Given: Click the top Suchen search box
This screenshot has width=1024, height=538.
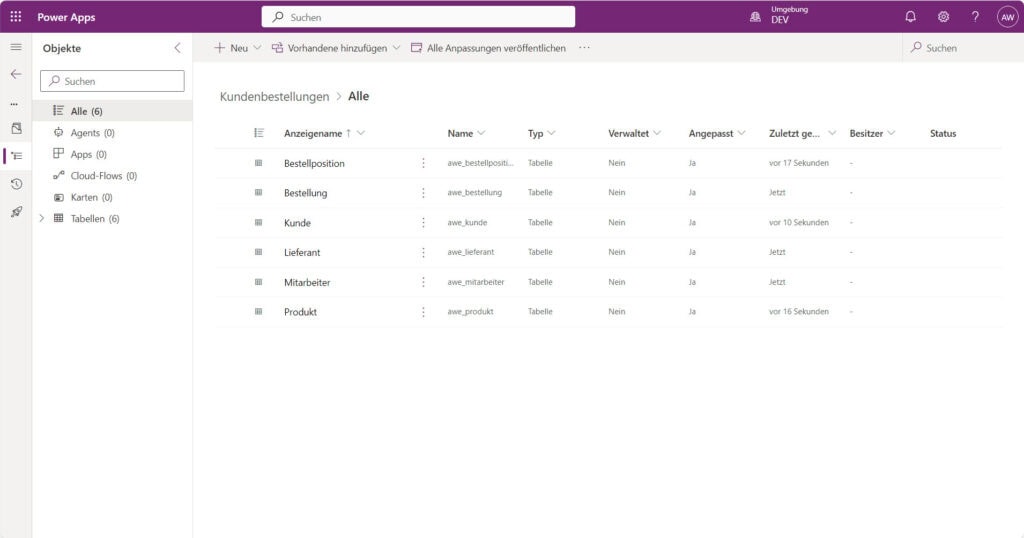Looking at the screenshot, I should [x=418, y=17].
